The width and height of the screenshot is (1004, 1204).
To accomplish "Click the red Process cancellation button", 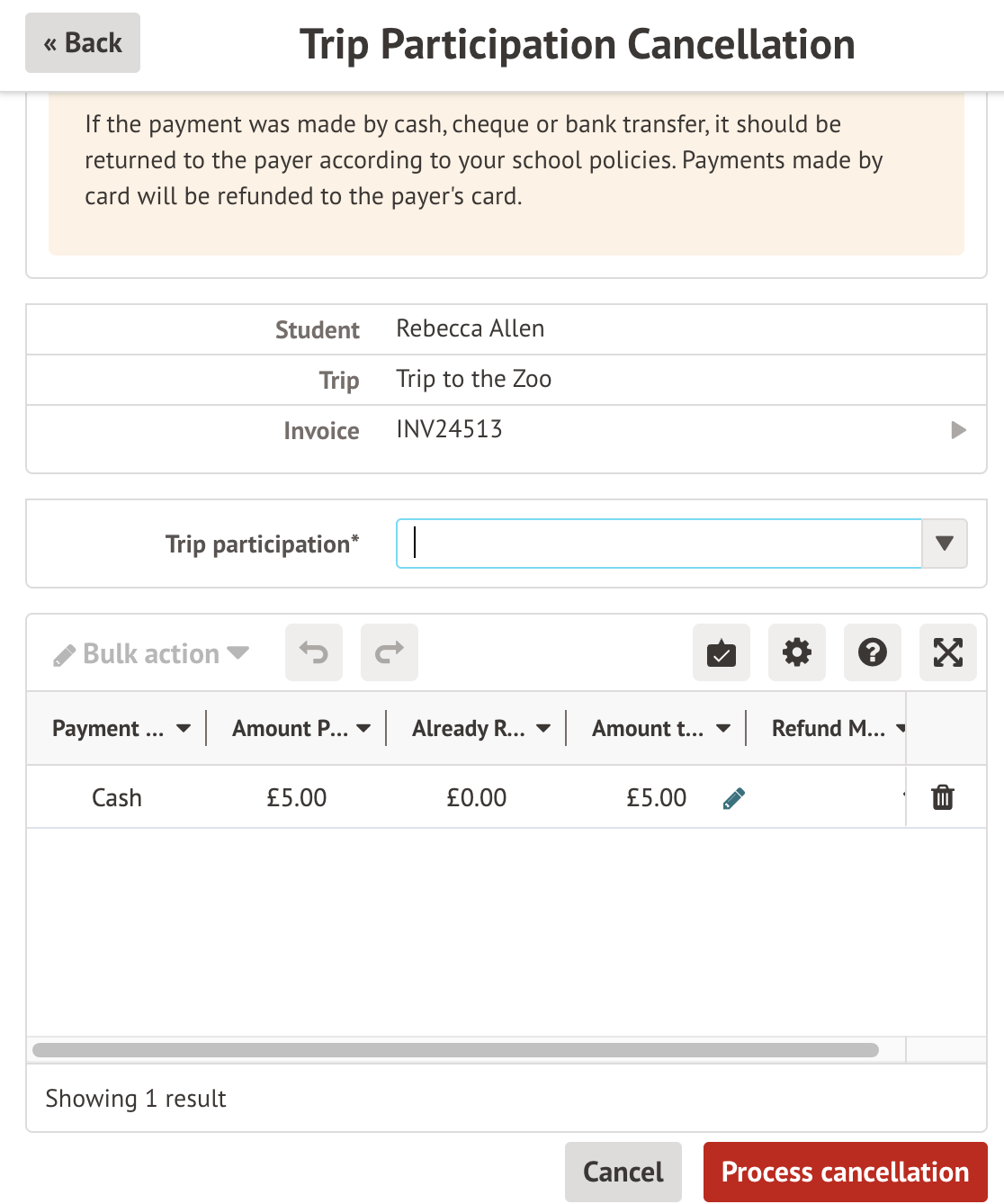I will point(845,1172).
